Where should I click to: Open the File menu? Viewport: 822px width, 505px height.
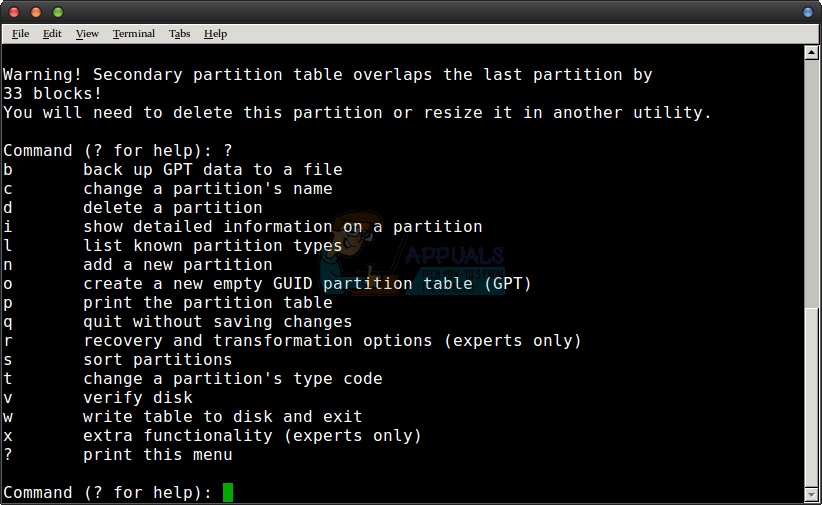[20, 33]
